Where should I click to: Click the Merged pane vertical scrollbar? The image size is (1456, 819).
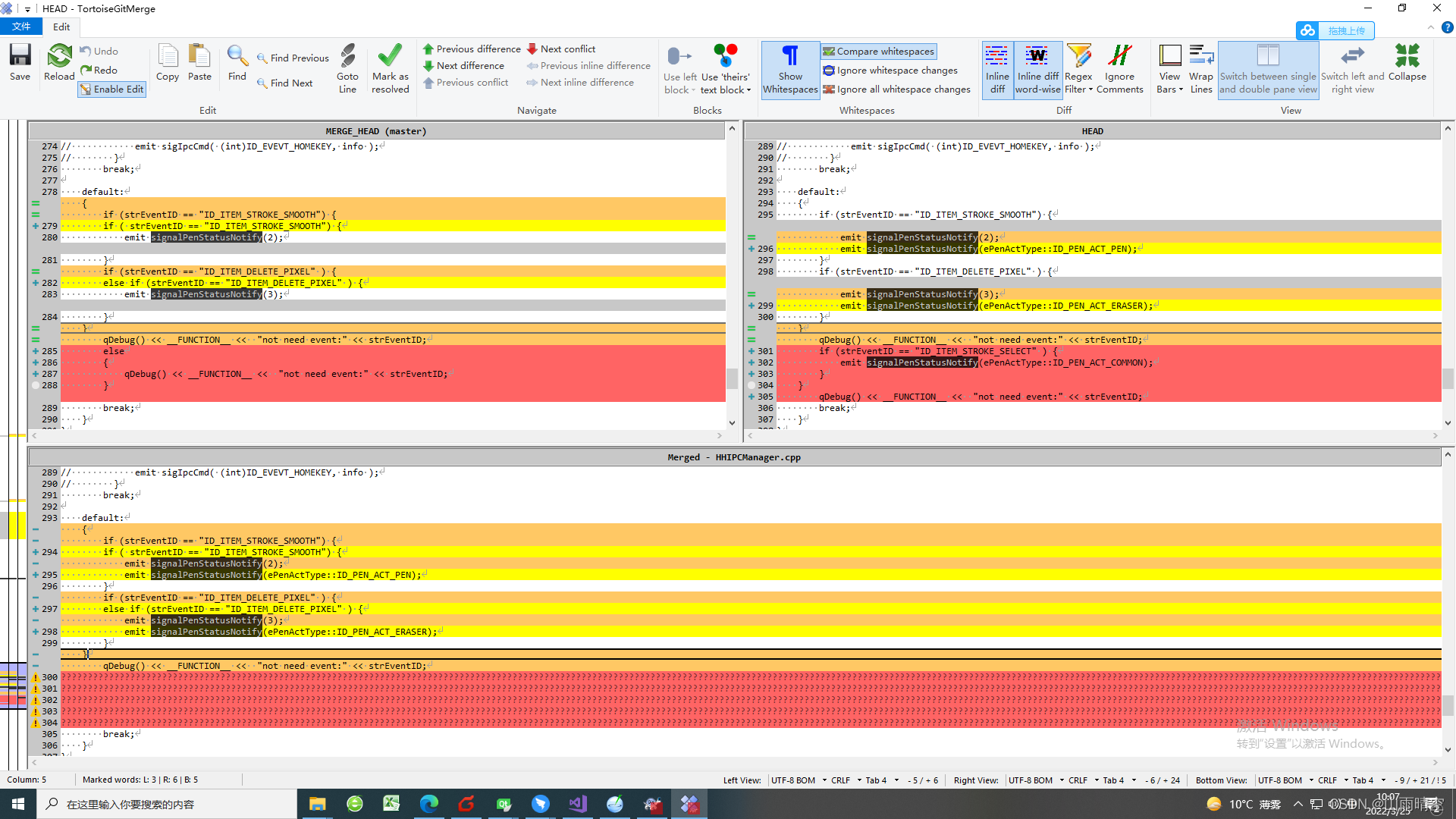coord(1448,705)
